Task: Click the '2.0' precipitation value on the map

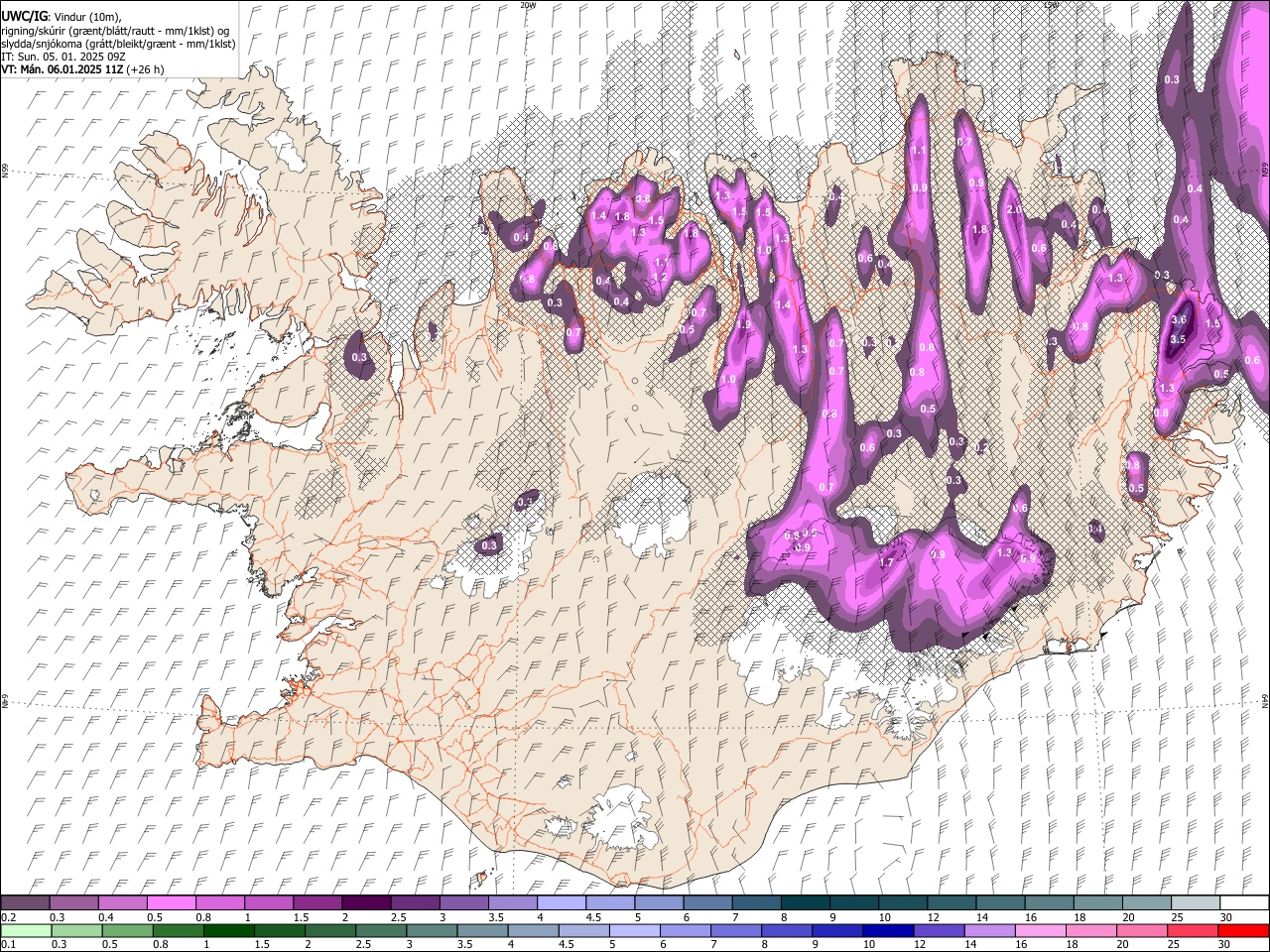Action: pyautogui.click(x=1014, y=210)
